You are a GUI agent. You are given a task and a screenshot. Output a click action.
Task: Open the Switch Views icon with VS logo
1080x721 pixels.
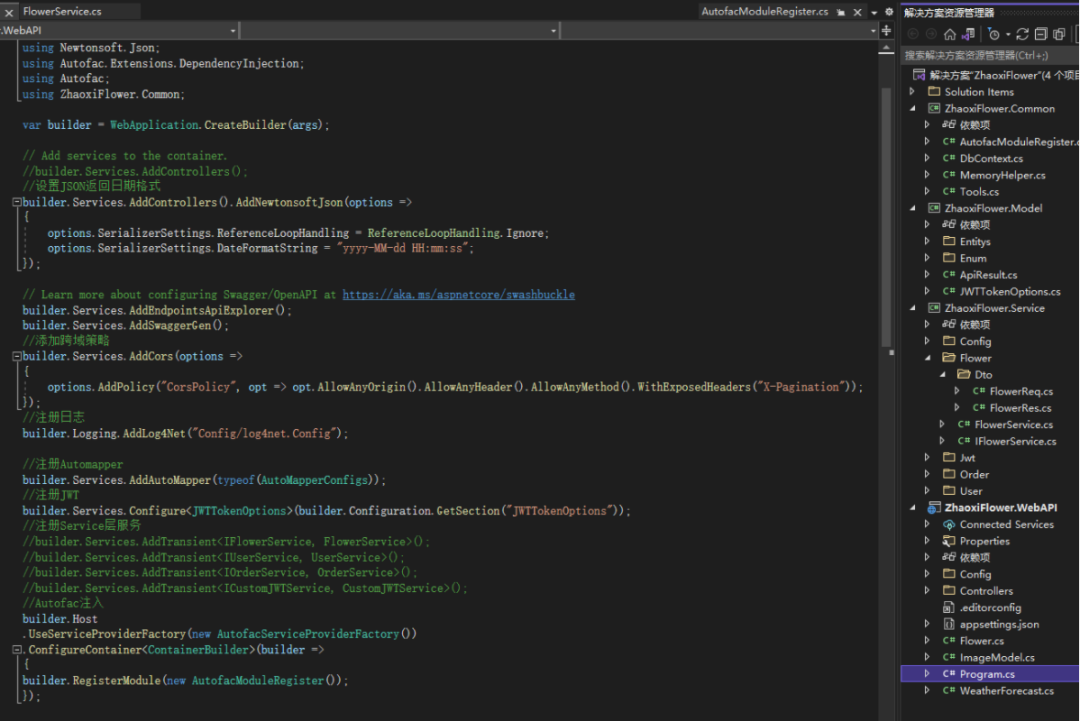tap(967, 34)
